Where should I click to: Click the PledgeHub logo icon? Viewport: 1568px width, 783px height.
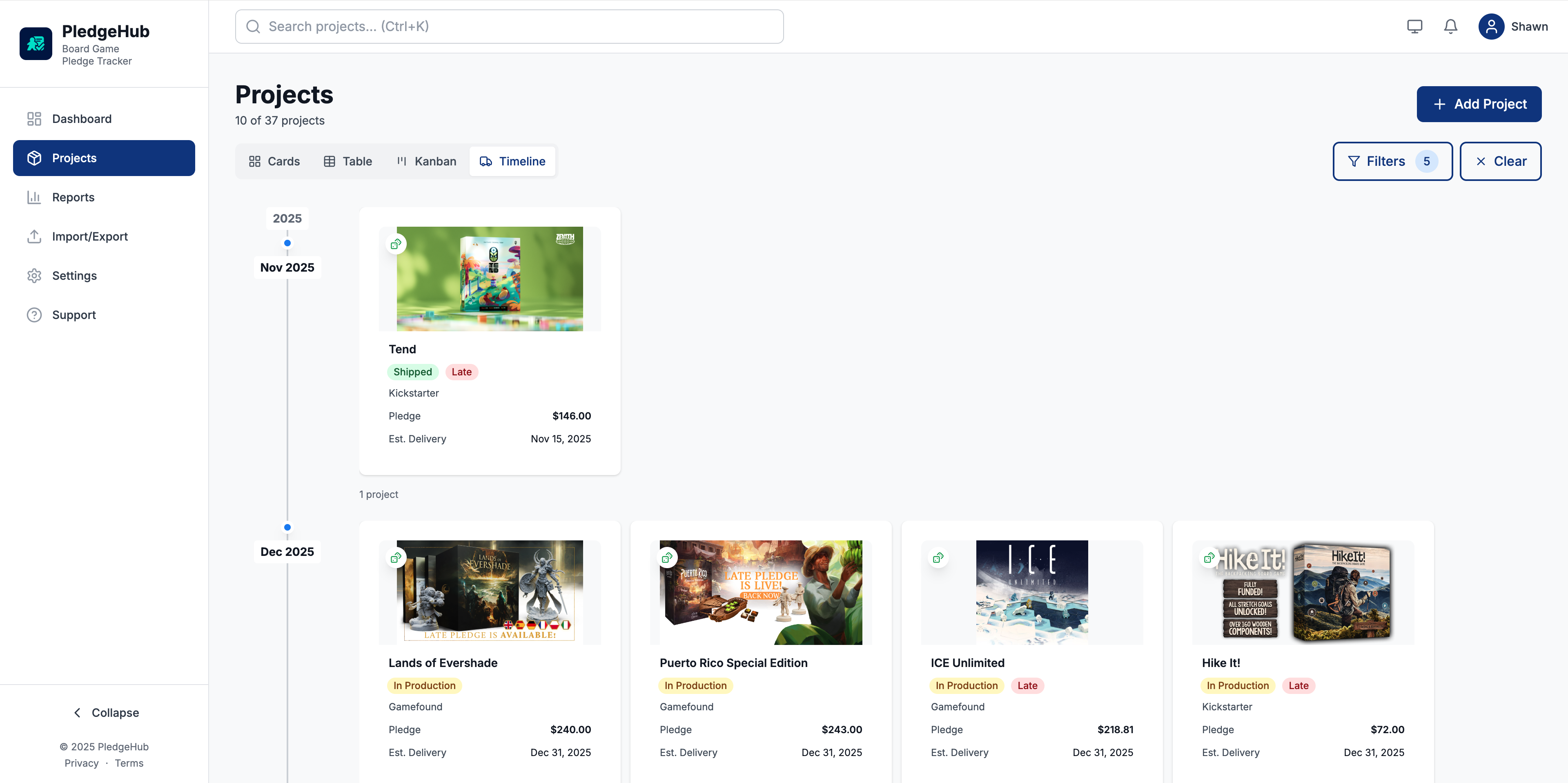click(35, 43)
